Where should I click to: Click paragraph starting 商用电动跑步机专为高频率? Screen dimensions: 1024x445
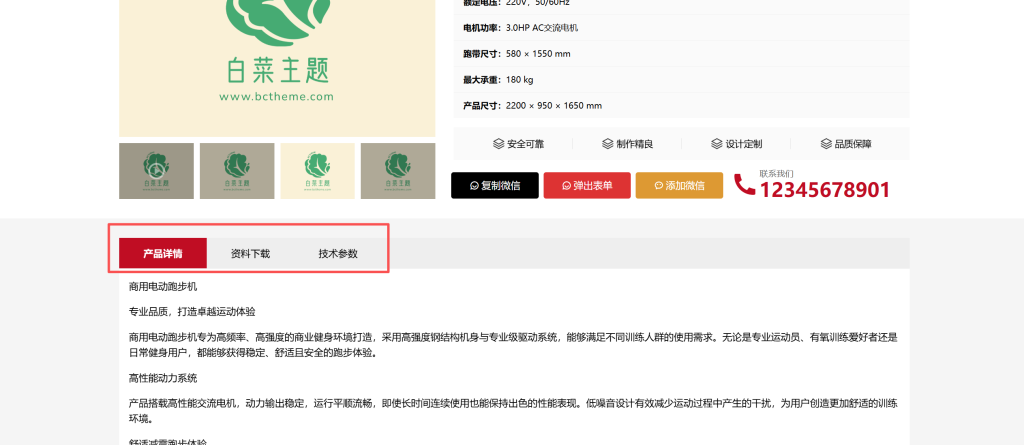pyautogui.click(x=513, y=345)
